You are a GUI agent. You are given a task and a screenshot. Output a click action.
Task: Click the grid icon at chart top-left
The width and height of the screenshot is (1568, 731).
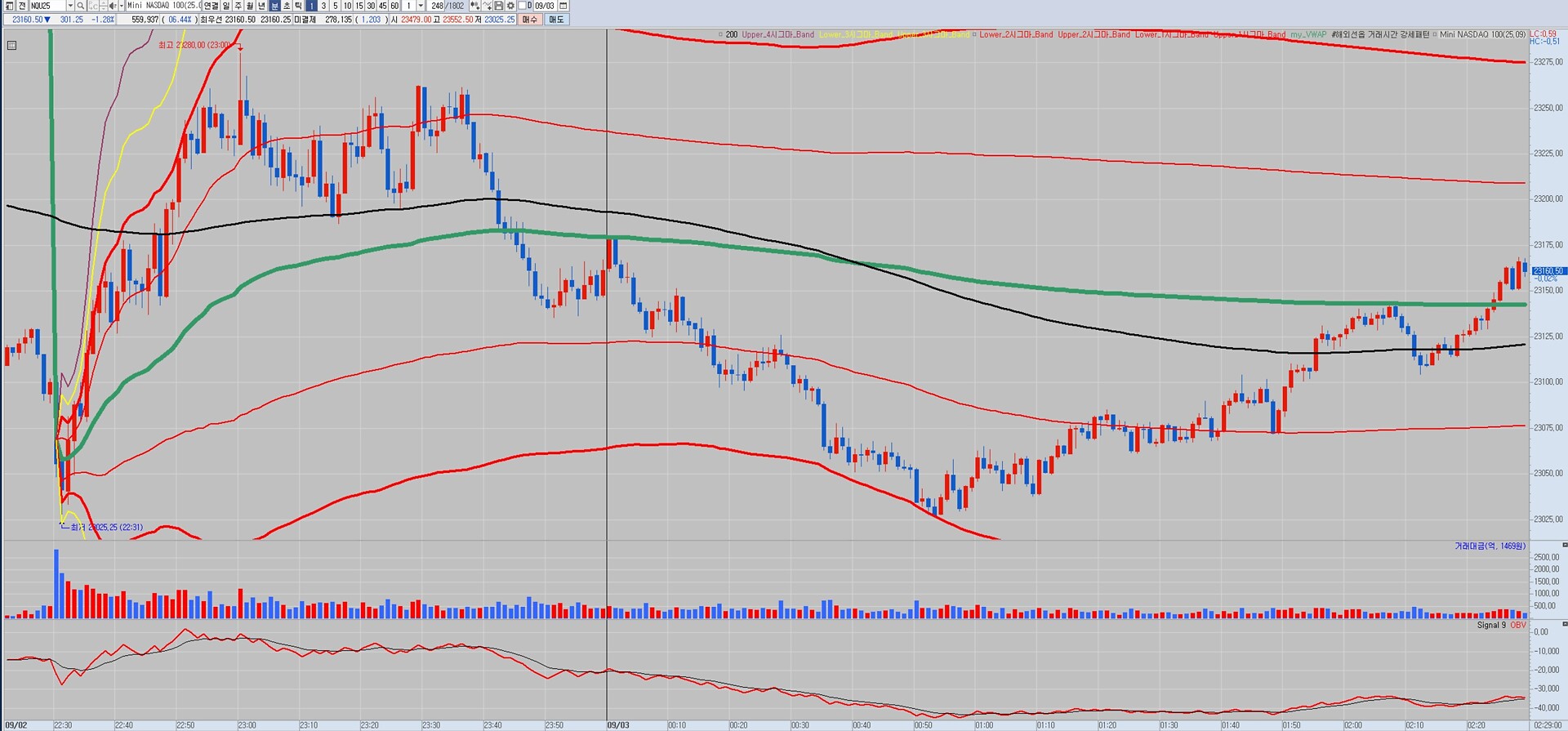[x=11, y=46]
